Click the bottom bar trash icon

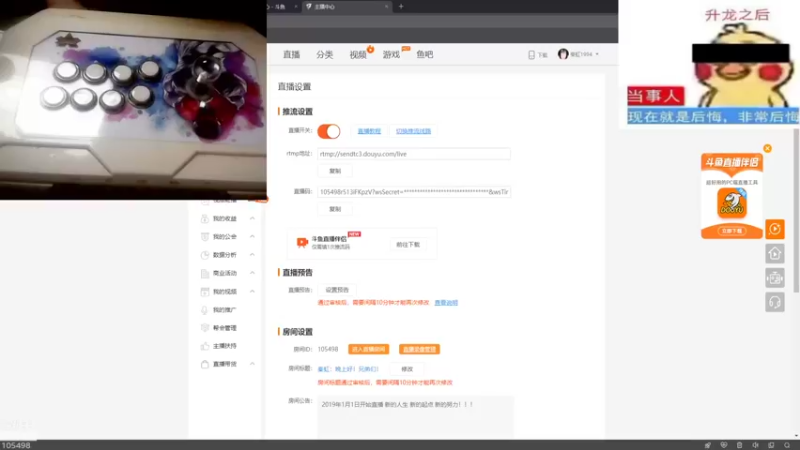pyautogui.click(x=739, y=445)
